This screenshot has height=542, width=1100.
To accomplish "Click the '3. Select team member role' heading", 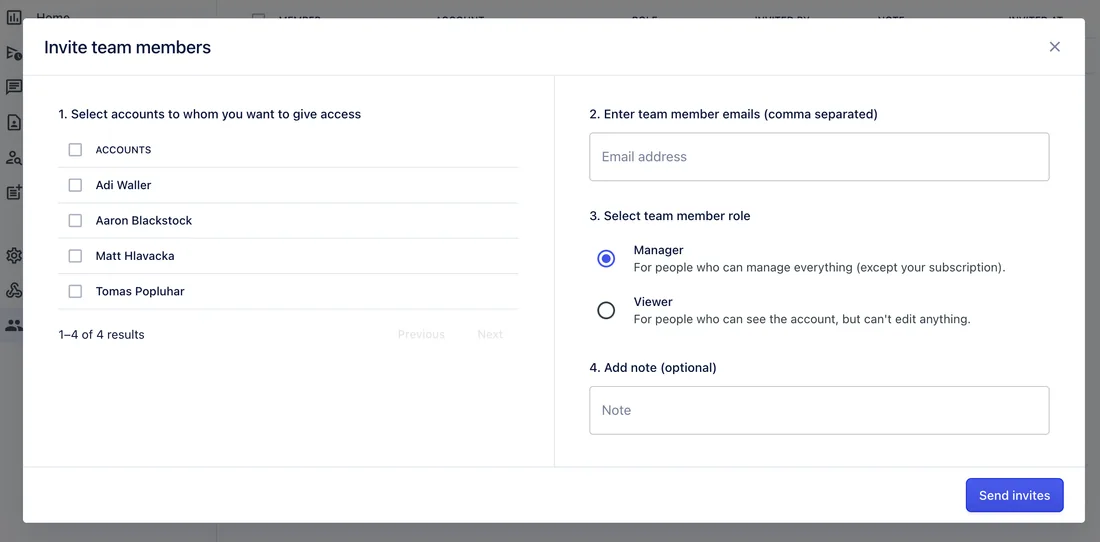I will (670, 216).
